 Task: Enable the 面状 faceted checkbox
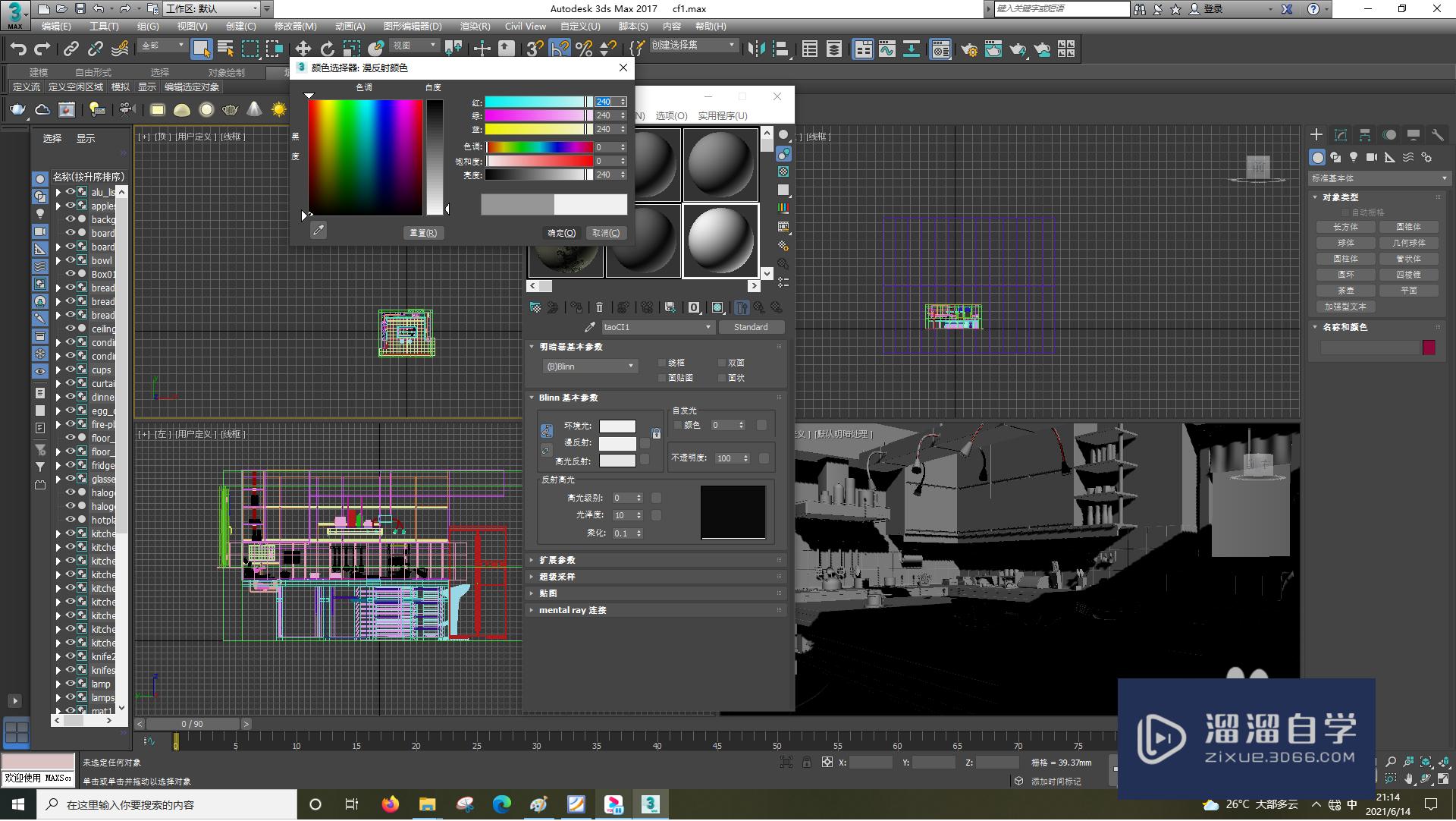[722, 378]
